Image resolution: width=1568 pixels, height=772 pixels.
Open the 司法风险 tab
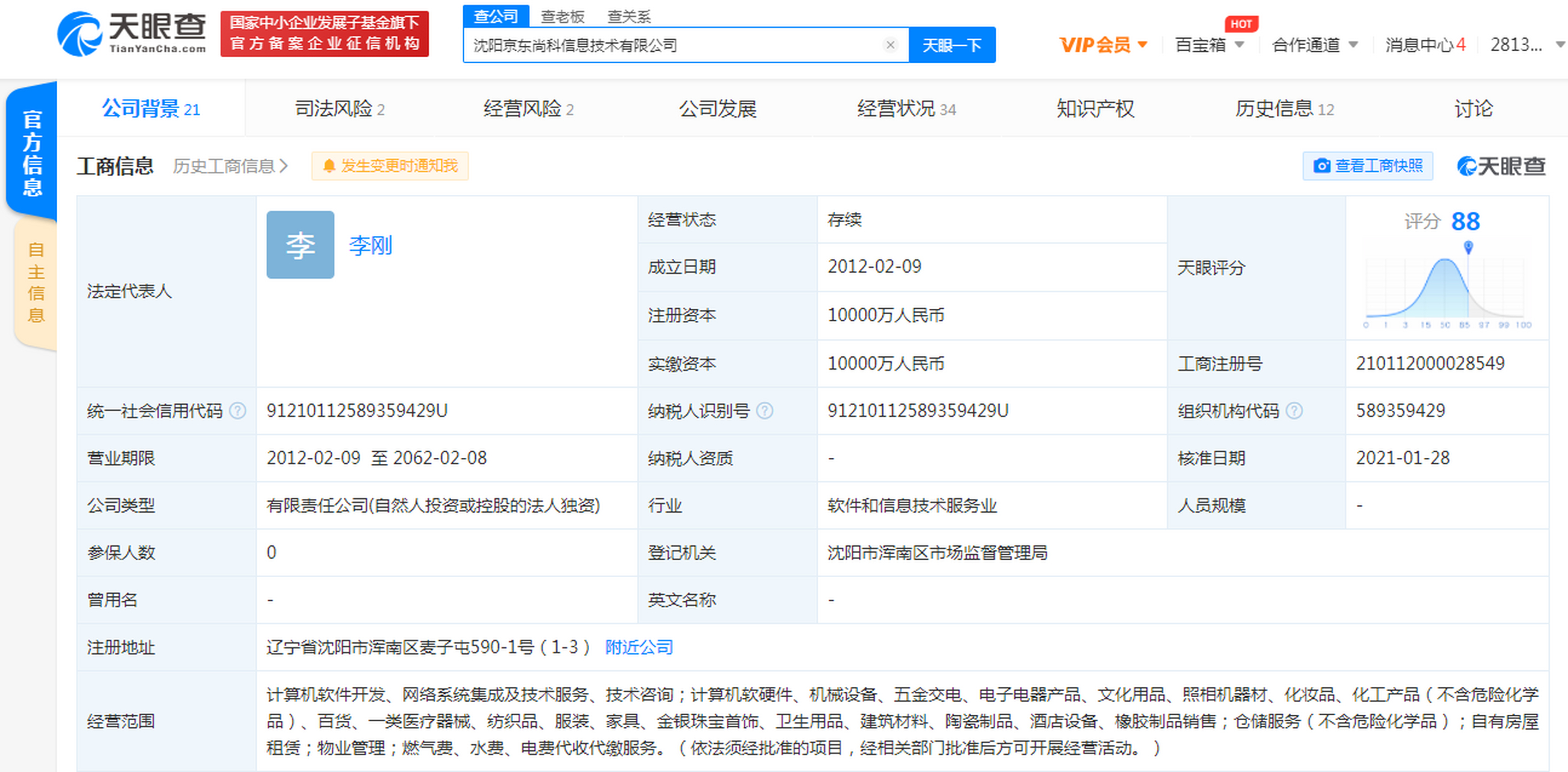click(x=339, y=109)
